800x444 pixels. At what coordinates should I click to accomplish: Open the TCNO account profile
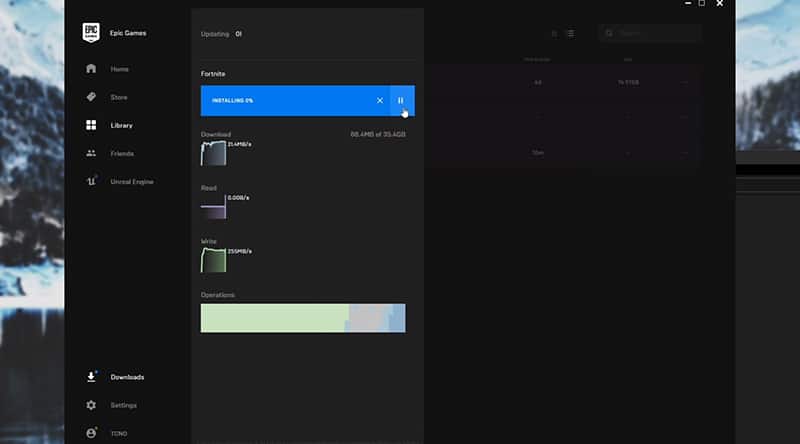[x=118, y=433]
